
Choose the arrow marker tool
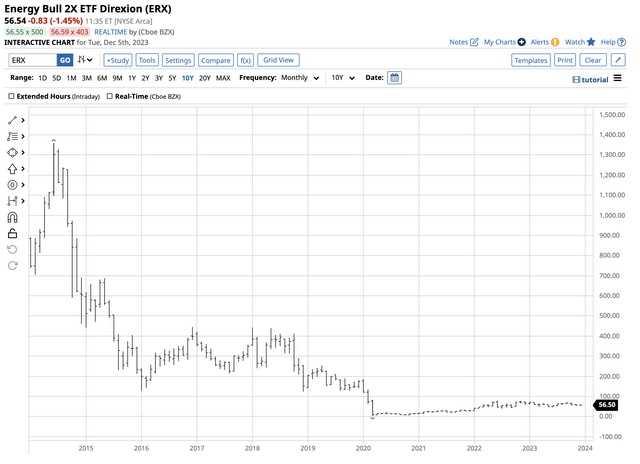pos(12,169)
